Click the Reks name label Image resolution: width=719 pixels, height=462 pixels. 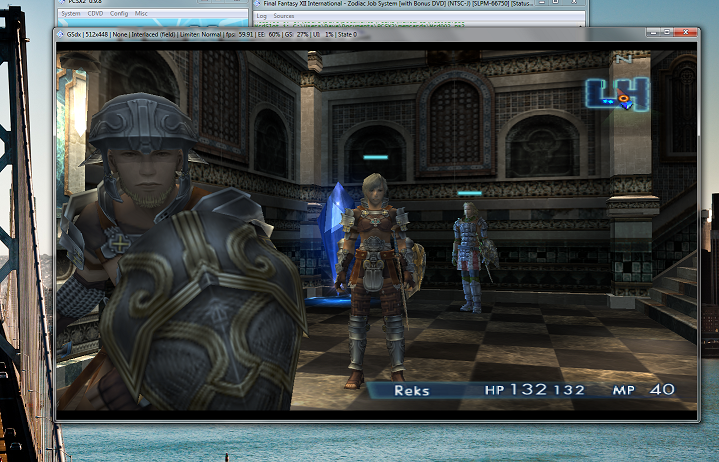tap(412, 390)
